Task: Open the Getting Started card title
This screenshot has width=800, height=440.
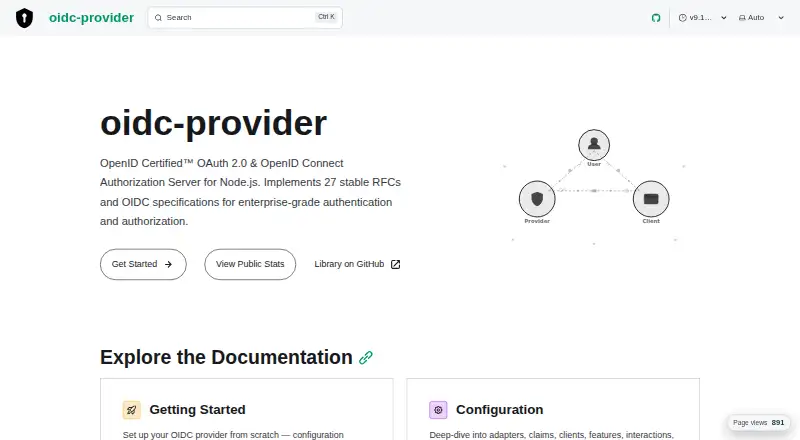Action: [197, 410]
